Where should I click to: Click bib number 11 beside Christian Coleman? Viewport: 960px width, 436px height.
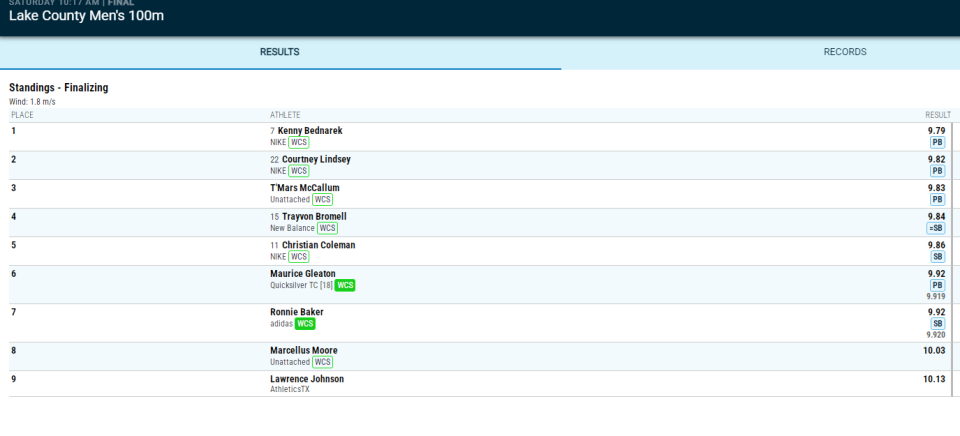click(275, 245)
